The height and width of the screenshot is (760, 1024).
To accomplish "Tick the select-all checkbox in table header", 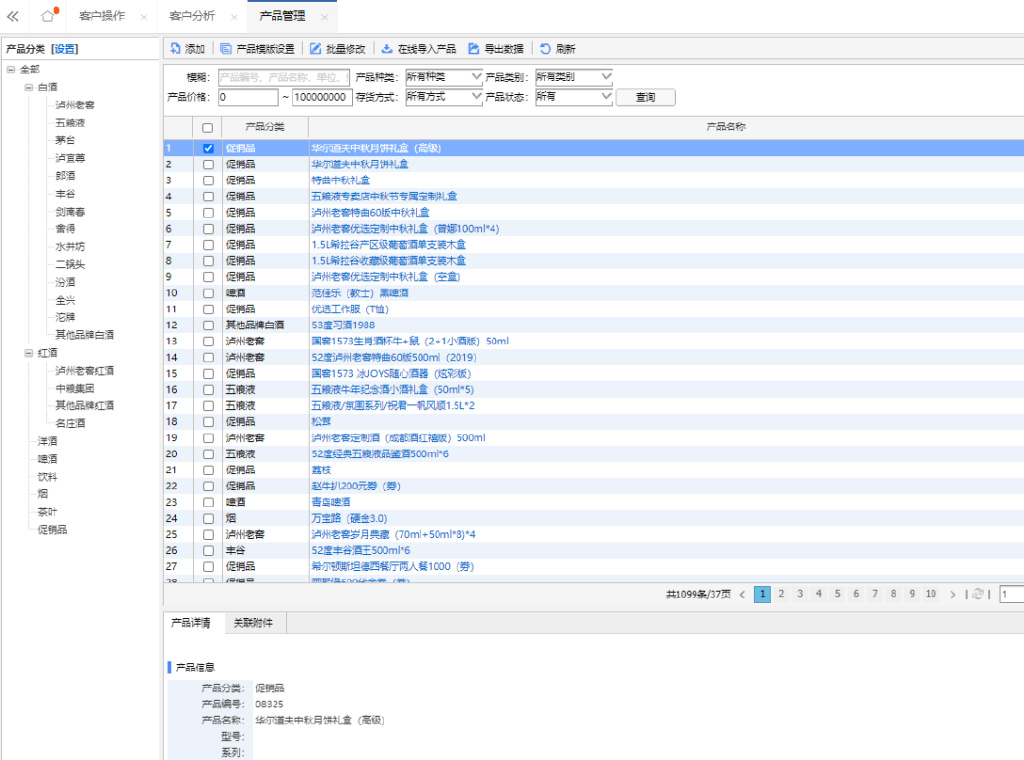I will coord(208,128).
